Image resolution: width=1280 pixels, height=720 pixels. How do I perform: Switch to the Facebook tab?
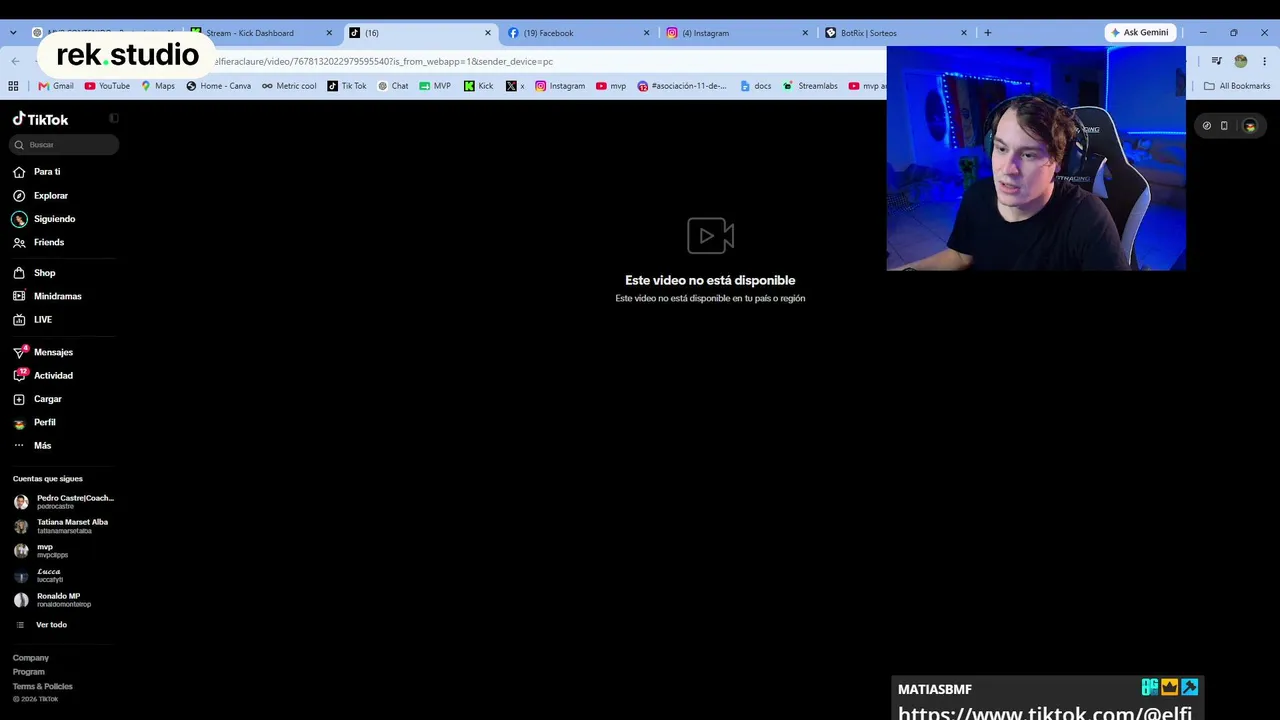(577, 33)
